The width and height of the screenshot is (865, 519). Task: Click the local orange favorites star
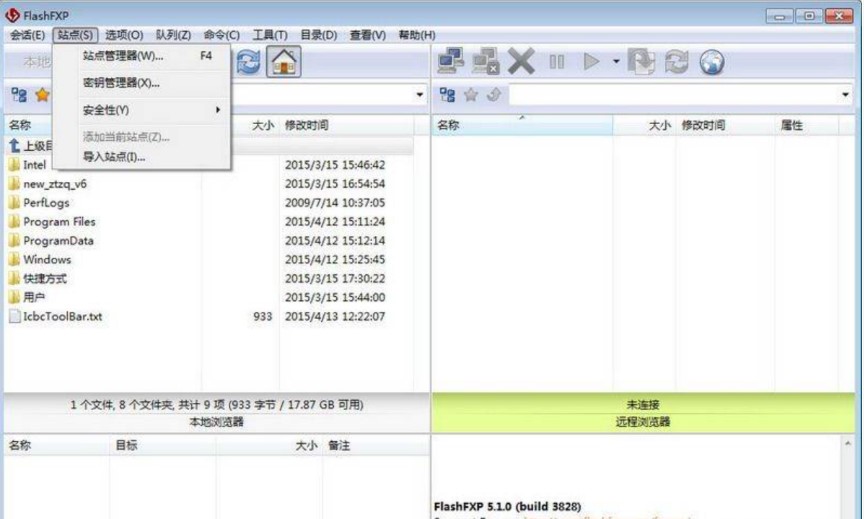[x=42, y=95]
